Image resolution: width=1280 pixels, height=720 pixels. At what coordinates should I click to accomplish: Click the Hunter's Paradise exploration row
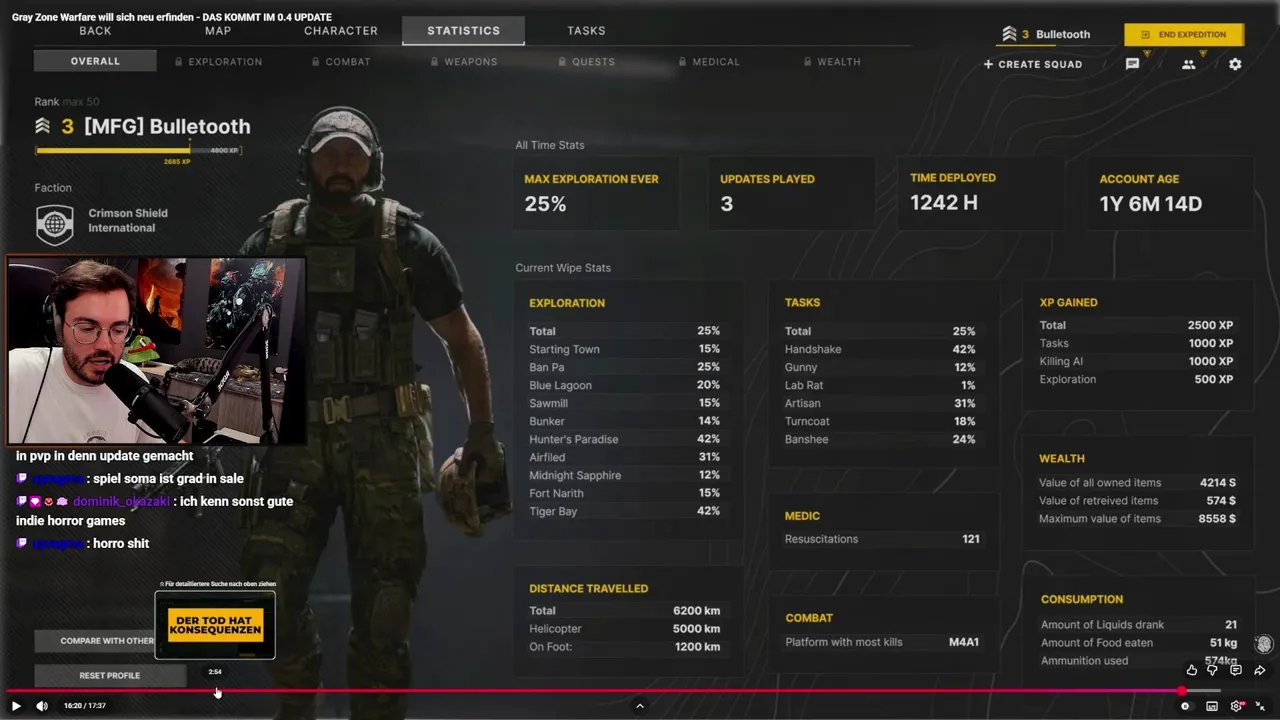click(x=624, y=439)
